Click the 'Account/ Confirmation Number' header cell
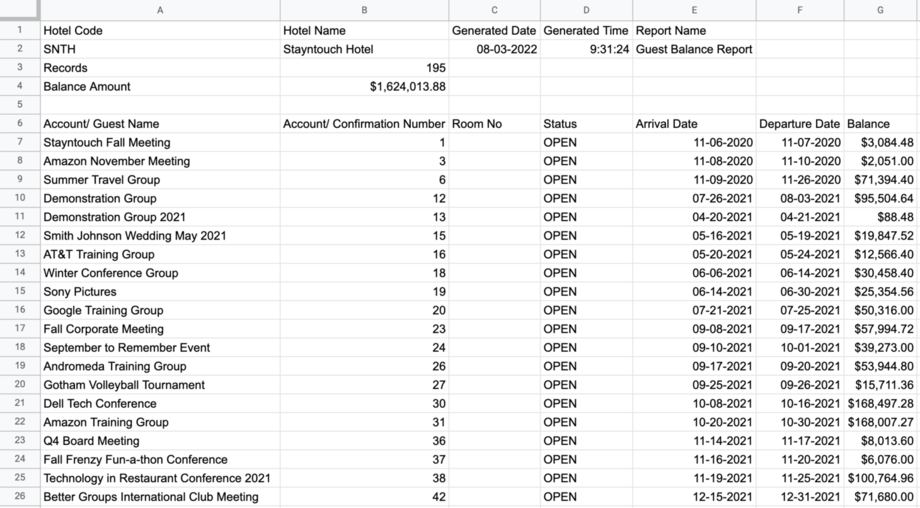 pos(364,124)
